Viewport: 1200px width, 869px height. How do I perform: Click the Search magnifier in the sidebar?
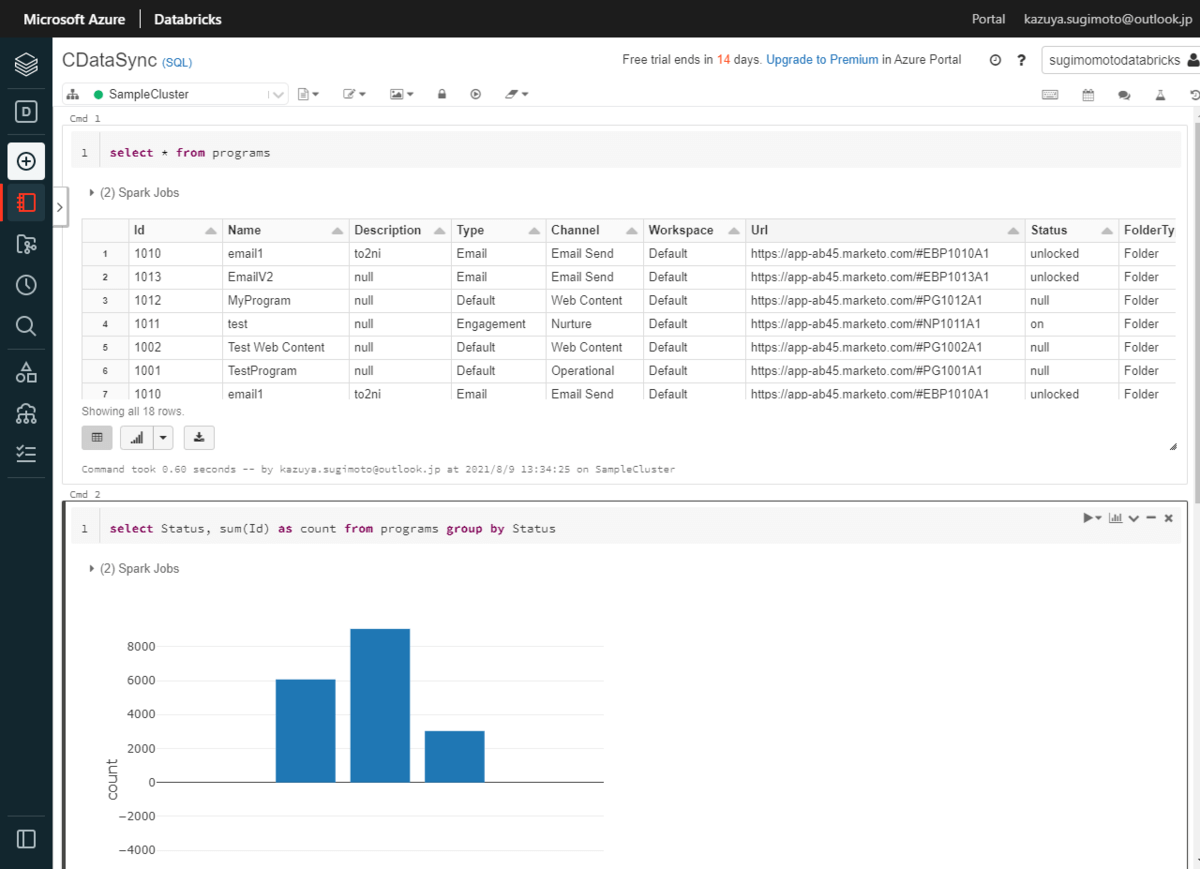click(x=26, y=326)
